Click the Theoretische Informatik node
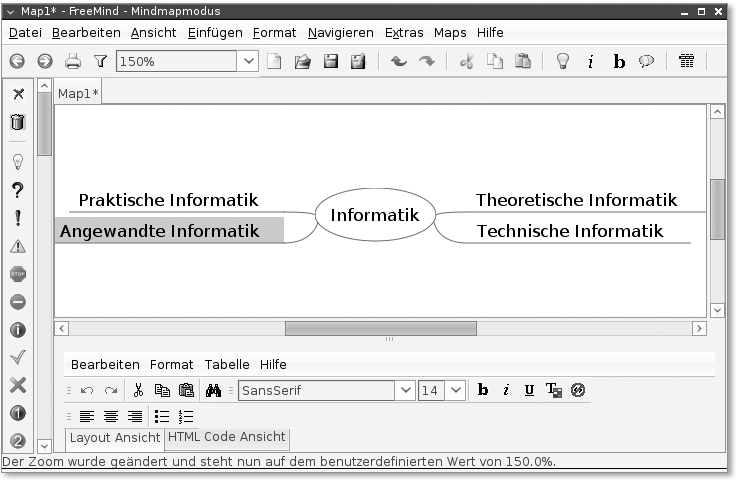Viewport: 737px width, 481px height. [576, 200]
